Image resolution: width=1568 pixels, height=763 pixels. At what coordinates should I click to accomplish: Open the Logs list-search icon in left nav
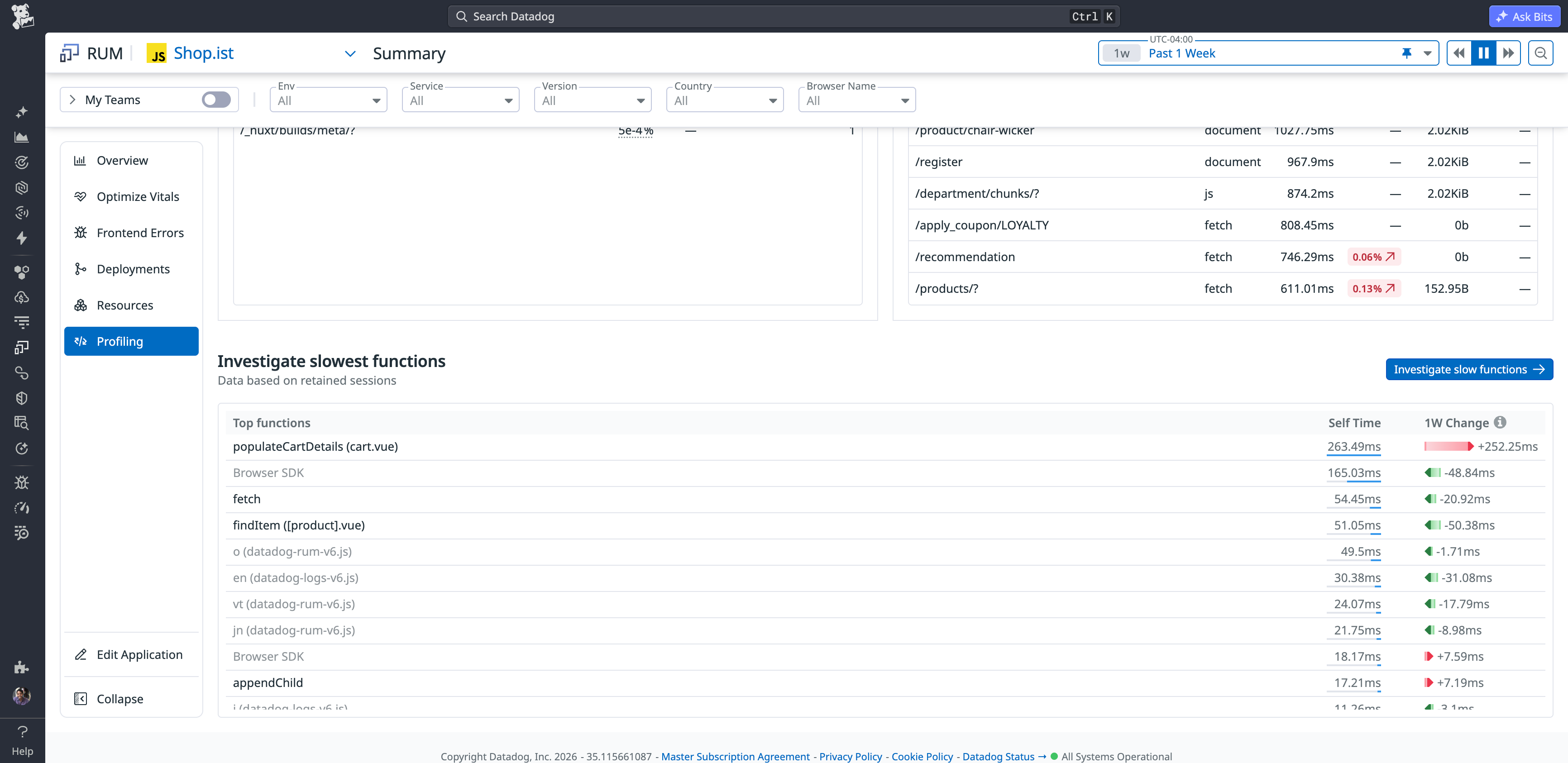(x=22, y=533)
